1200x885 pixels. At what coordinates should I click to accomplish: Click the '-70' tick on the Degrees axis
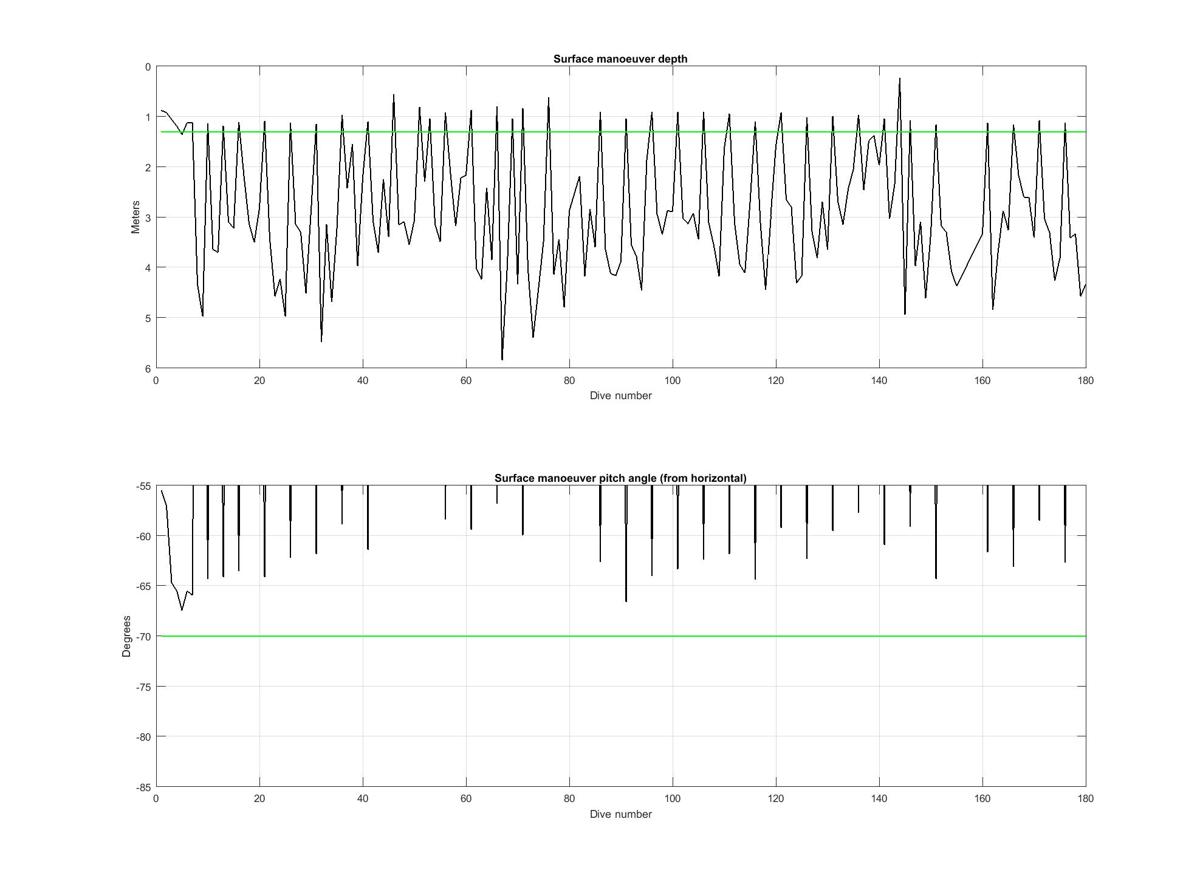(142, 636)
